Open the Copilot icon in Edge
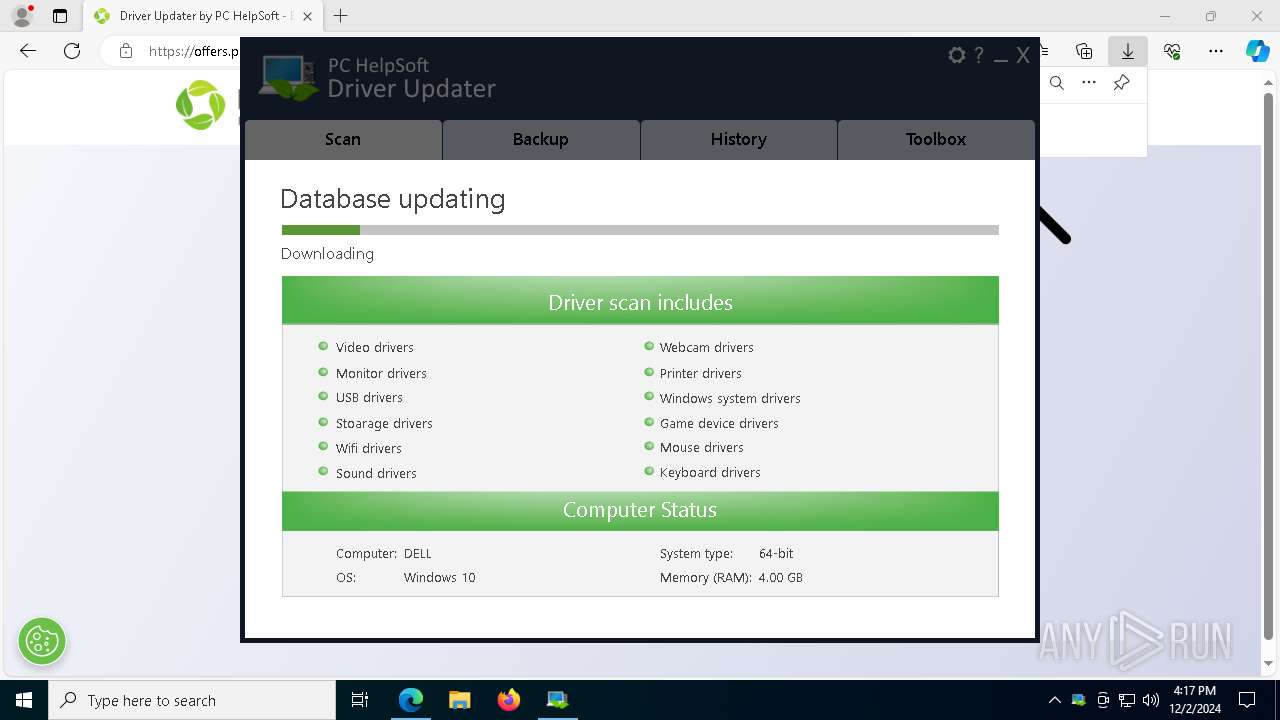The width and height of the screenshot is (1280, 720). [x=1257, y=51]
